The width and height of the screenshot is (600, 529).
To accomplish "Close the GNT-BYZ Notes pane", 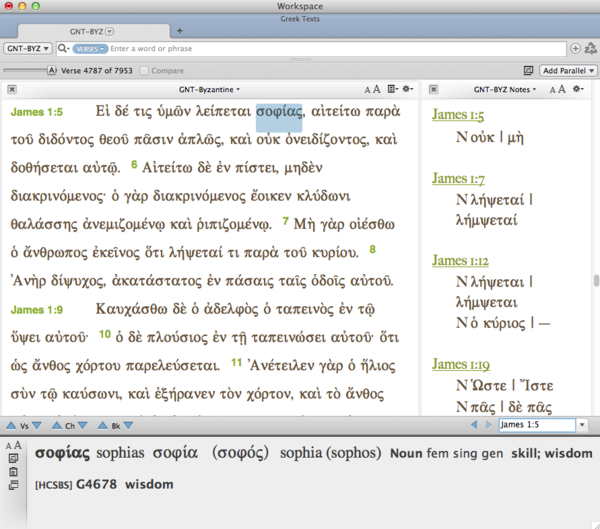I will click(x=431, y=90).
